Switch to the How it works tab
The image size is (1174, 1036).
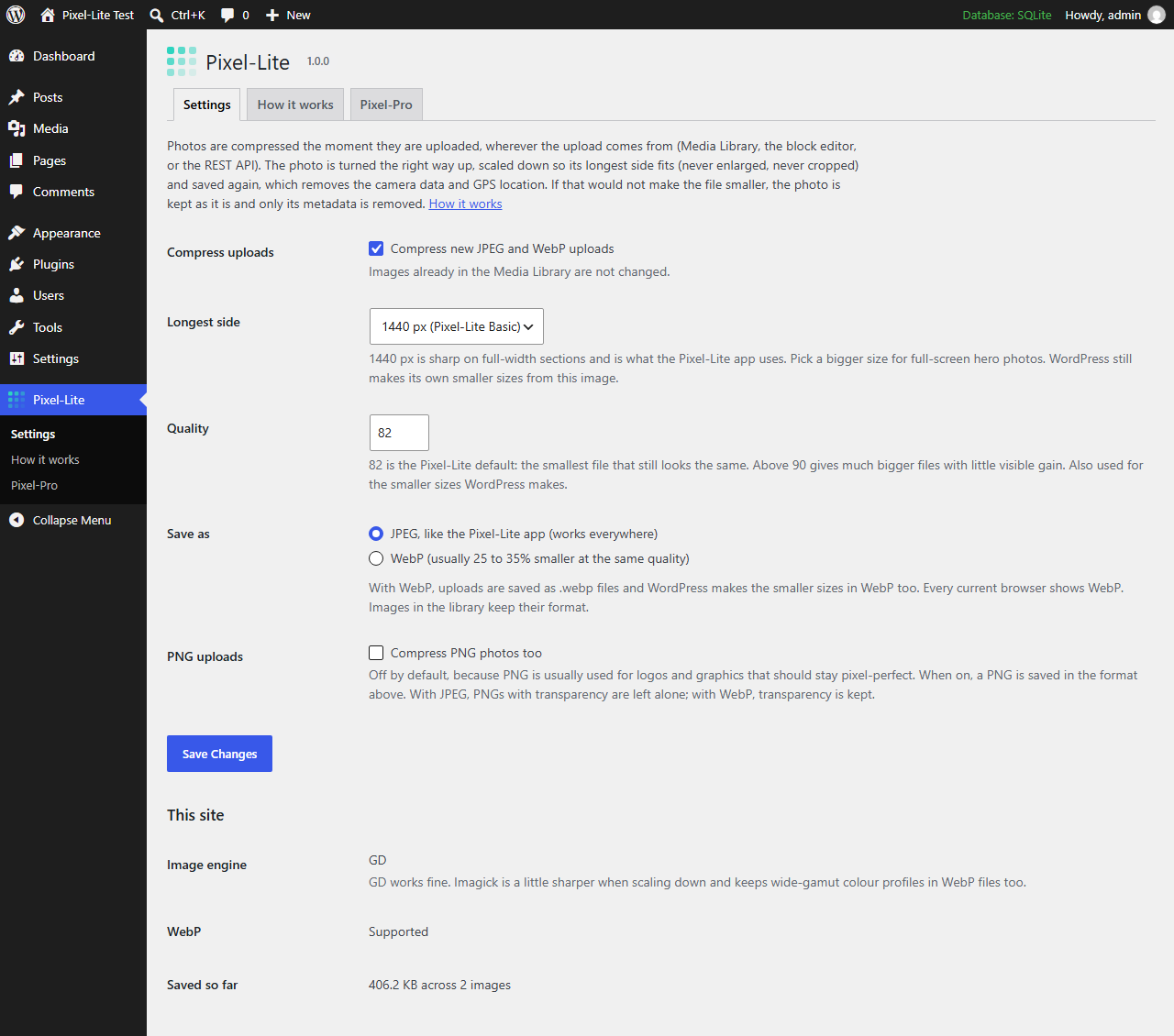click(295, 105)
